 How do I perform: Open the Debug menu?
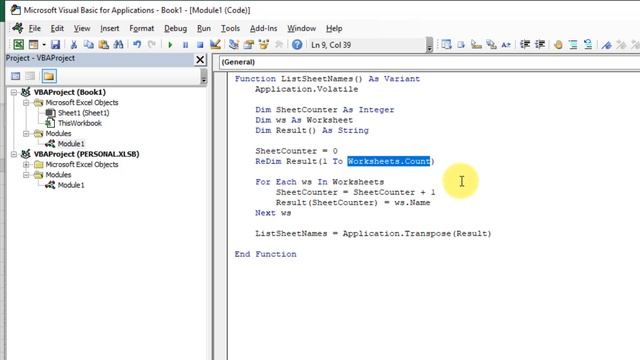click(176, 28)
